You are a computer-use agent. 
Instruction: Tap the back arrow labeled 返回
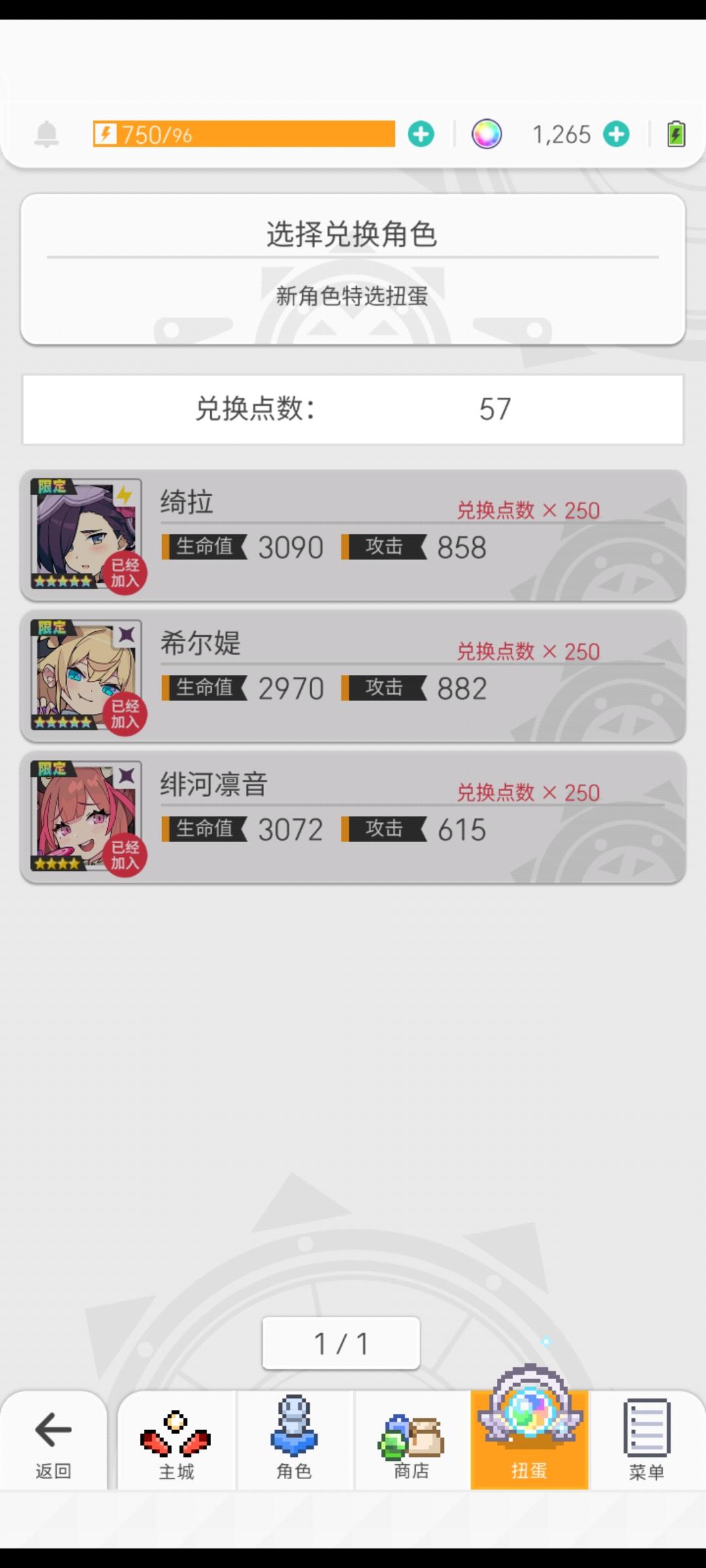pyautogui.click(x=53, y=1441)
